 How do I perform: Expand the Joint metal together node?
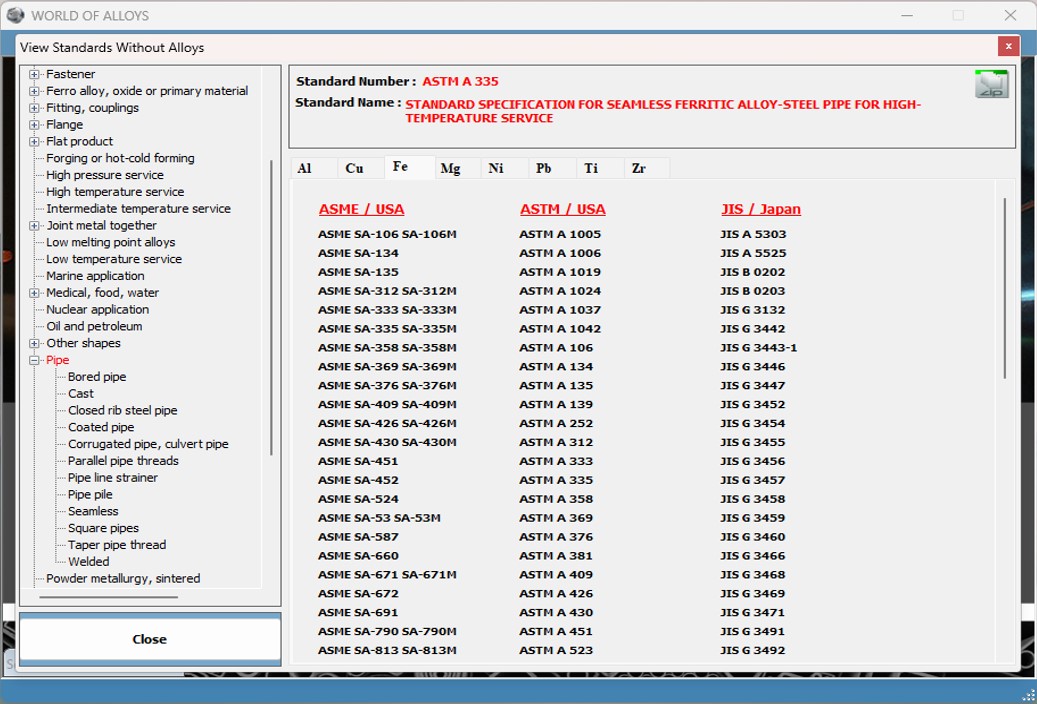point(34,226)
